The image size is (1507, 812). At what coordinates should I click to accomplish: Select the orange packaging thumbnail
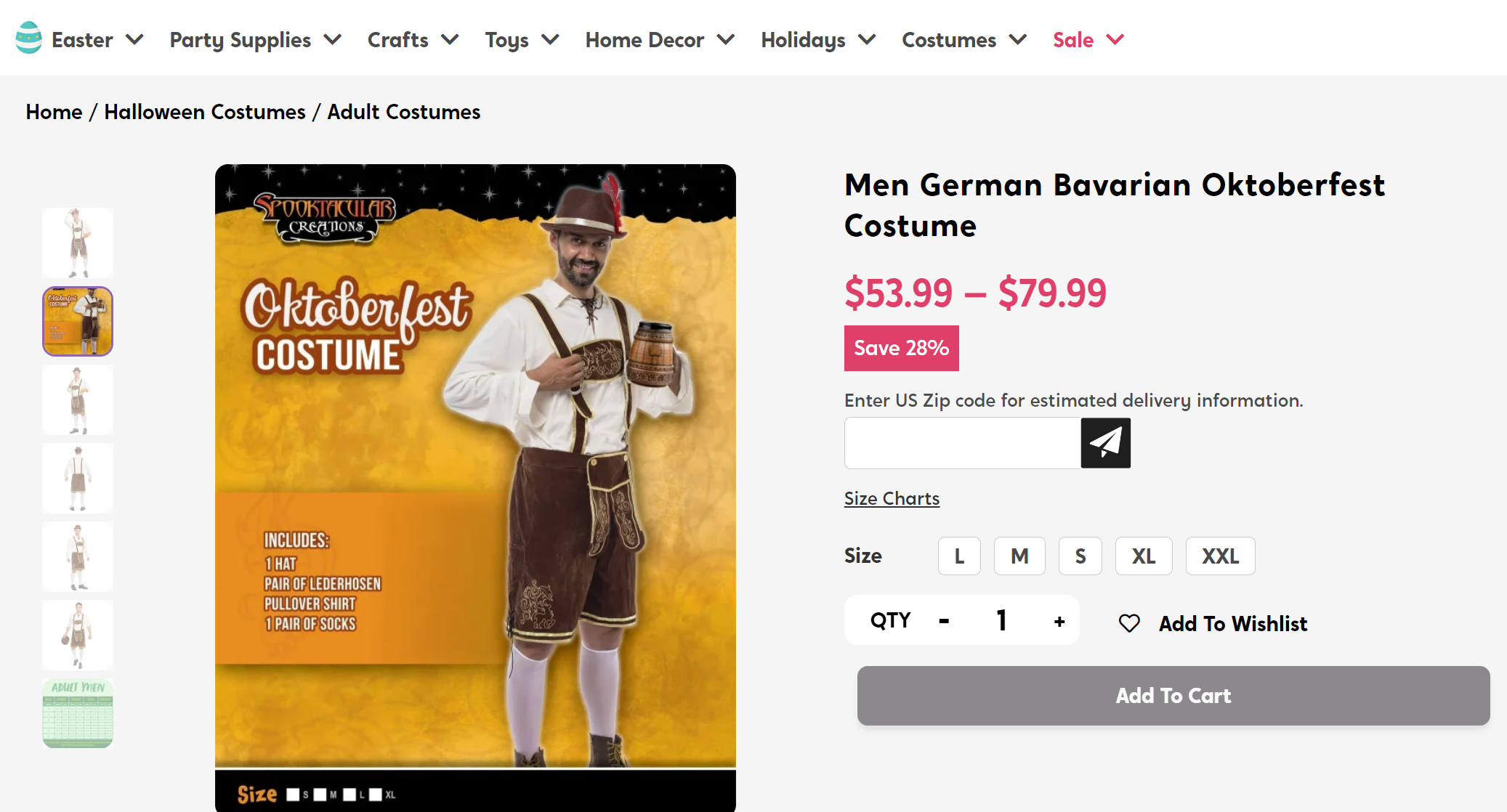(x=78, y=321)
